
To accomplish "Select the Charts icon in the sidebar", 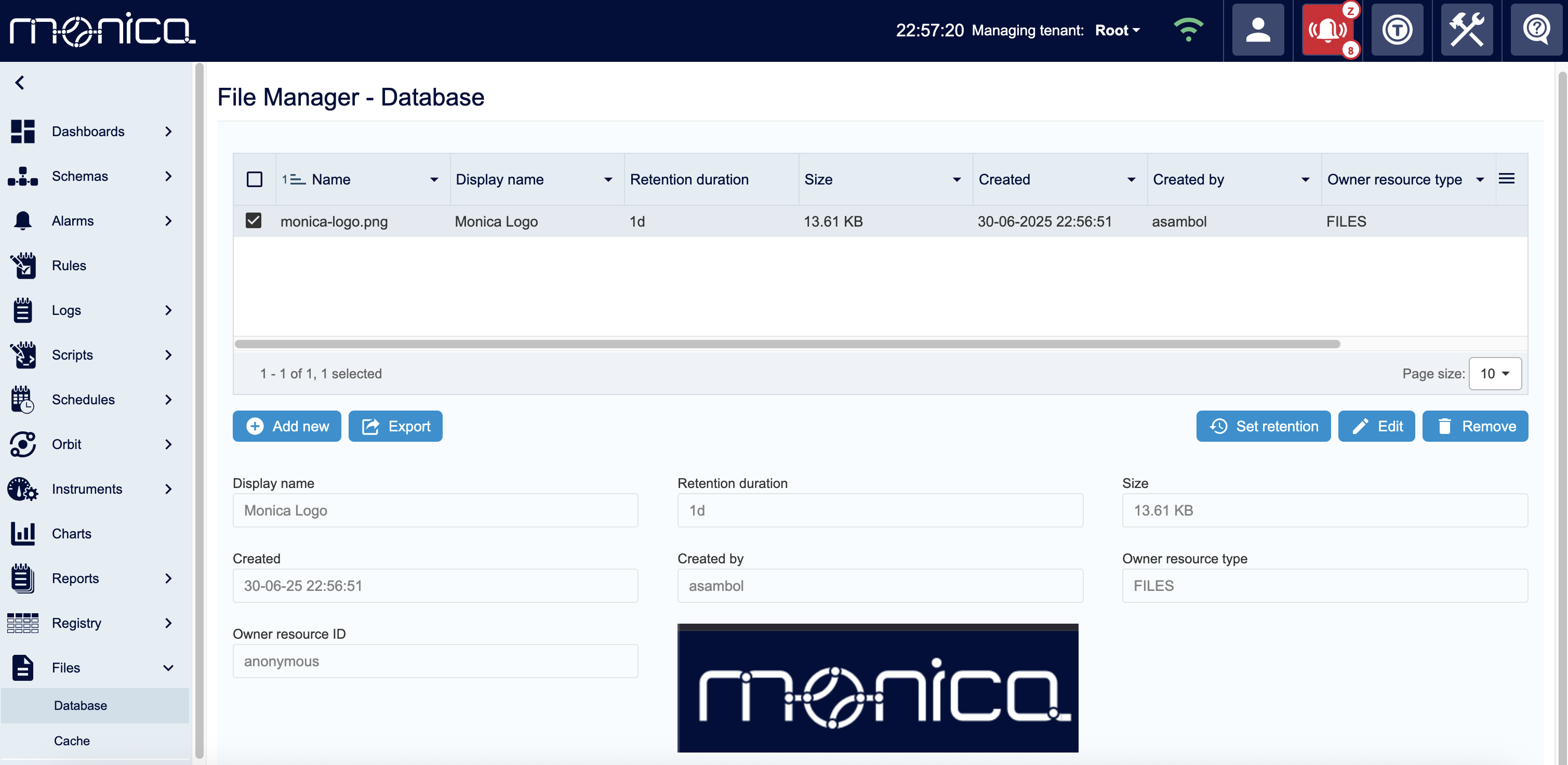I will pyautogui.click(x=22, y=533).
